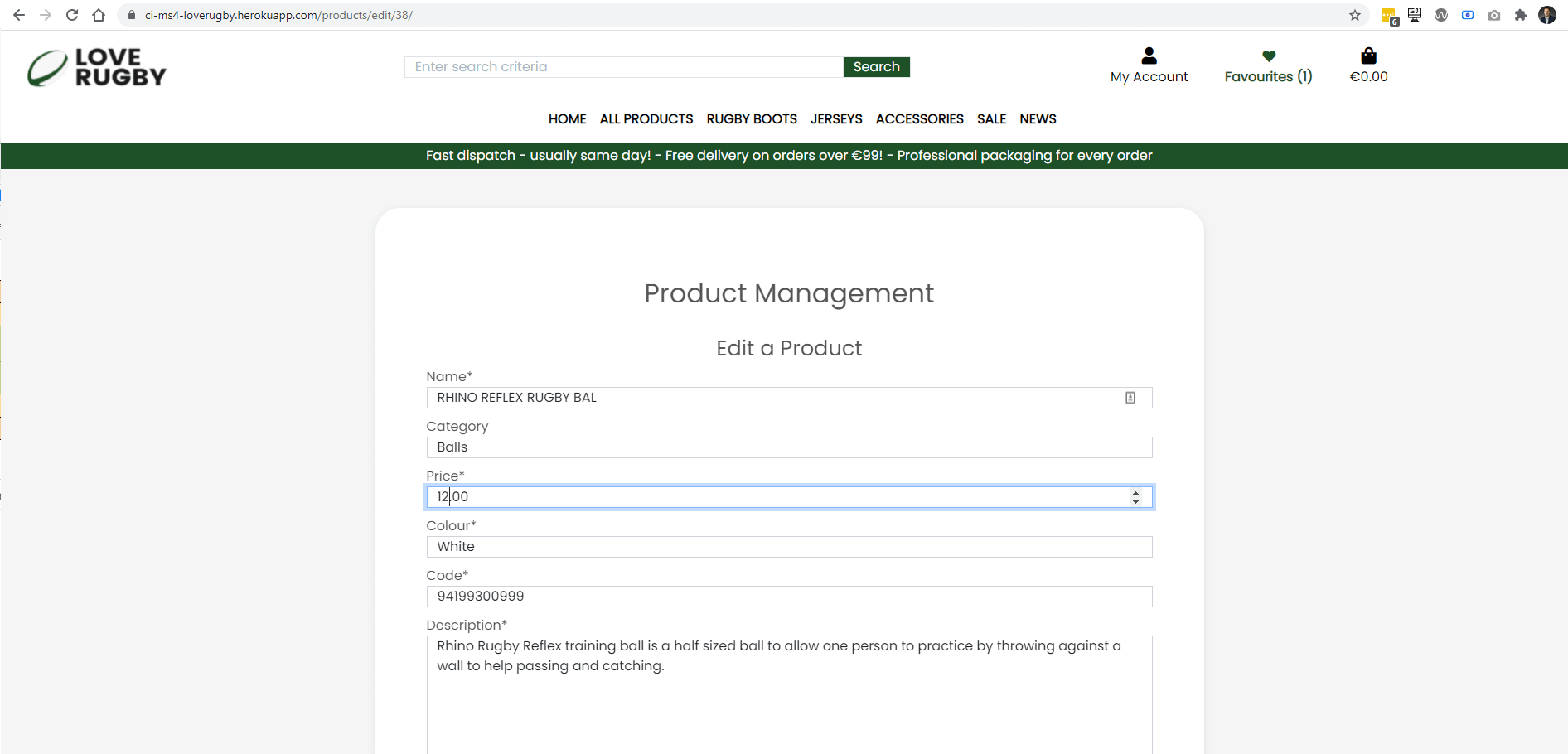Click the browser forward arrow

[x=46, y=15]
